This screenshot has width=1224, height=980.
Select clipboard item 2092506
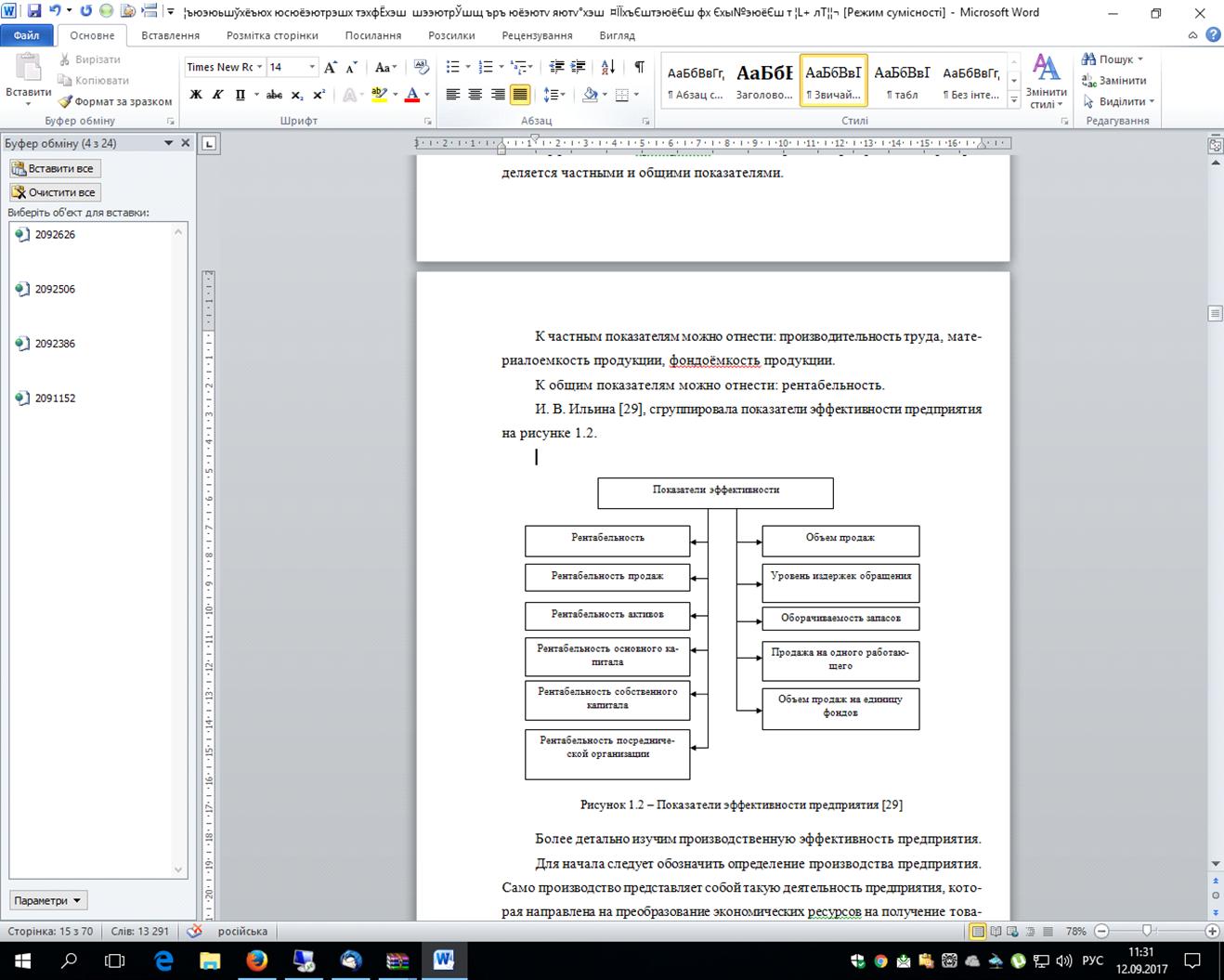point(56,289)
